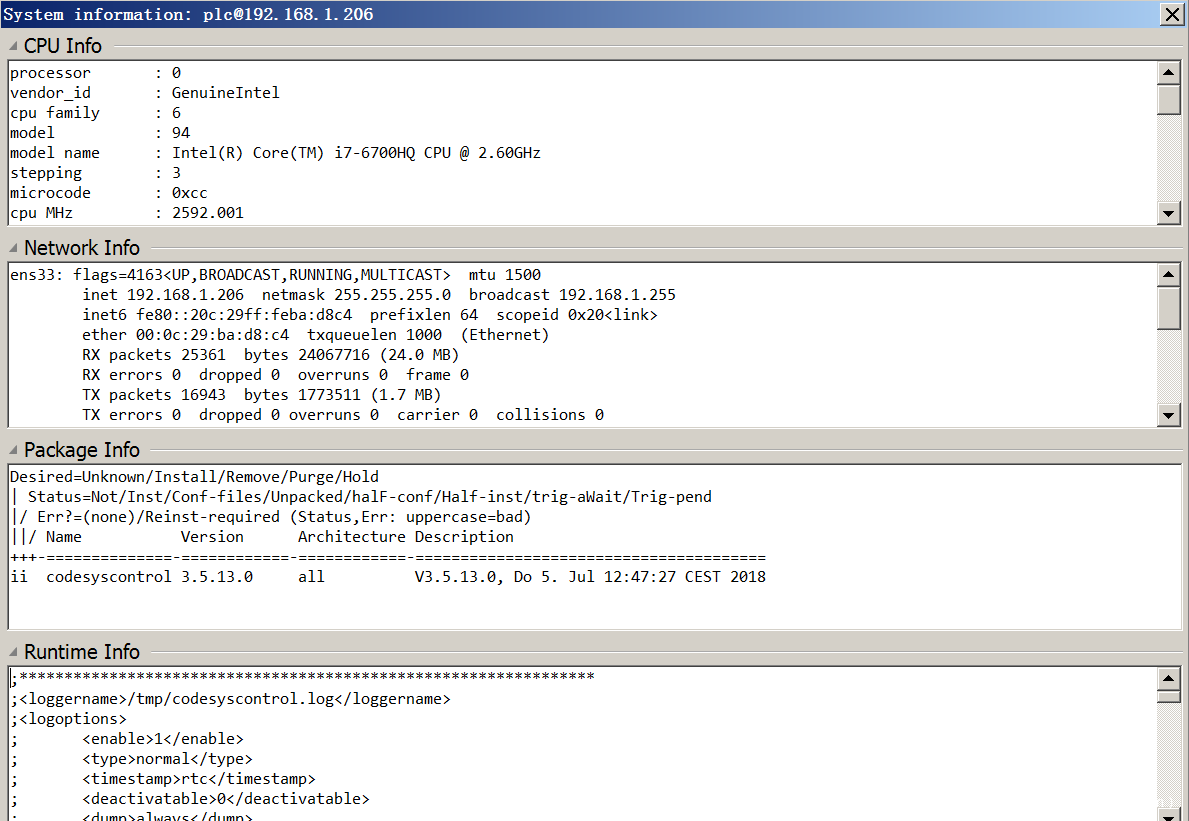Collapse the CPU Info section
This screenshot has width=1189, height=821.
click(x=13, y=46)
